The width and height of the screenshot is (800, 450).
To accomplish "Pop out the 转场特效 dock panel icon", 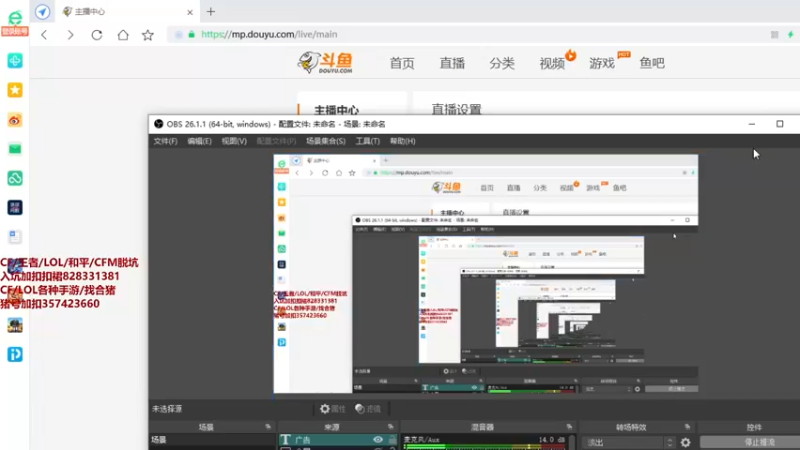I will tap(687, 427).
